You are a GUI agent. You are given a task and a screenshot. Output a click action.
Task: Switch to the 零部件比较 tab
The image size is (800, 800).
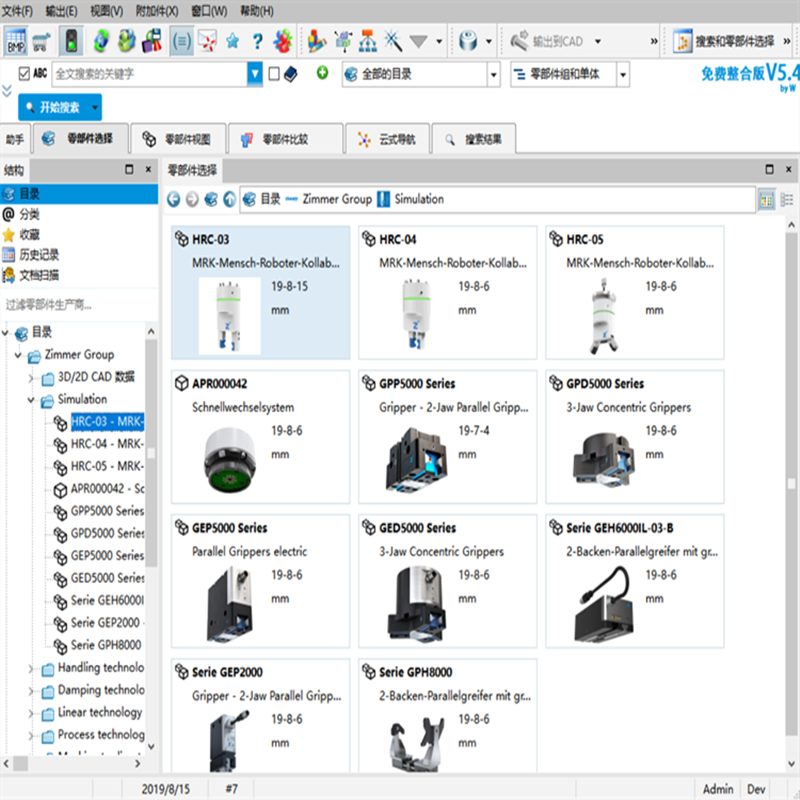[x=284, y=139]
